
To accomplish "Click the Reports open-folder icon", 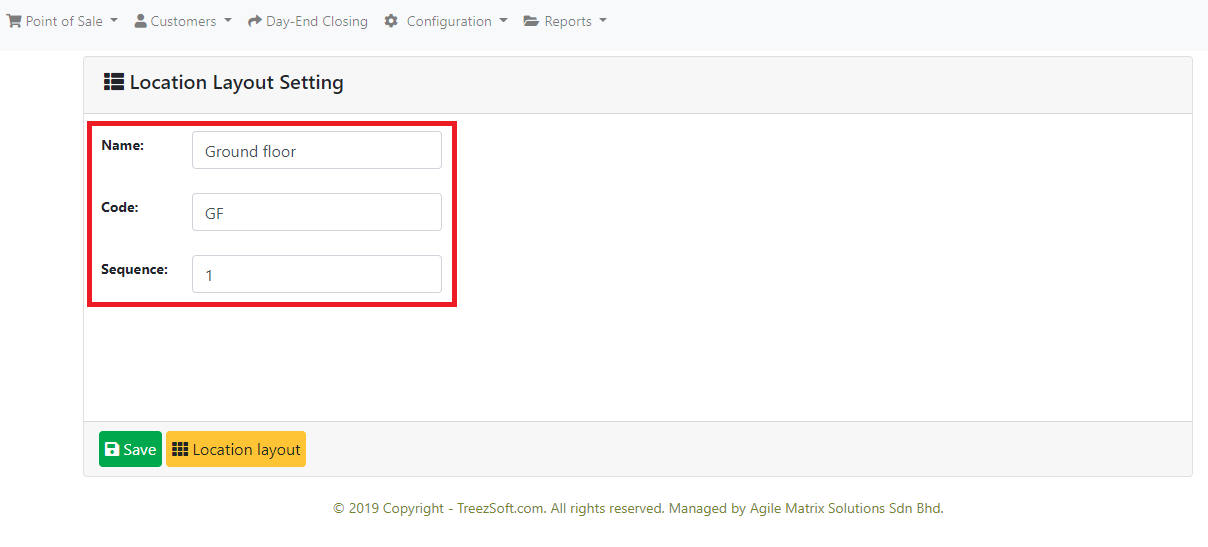I will [x=531, y=21].
